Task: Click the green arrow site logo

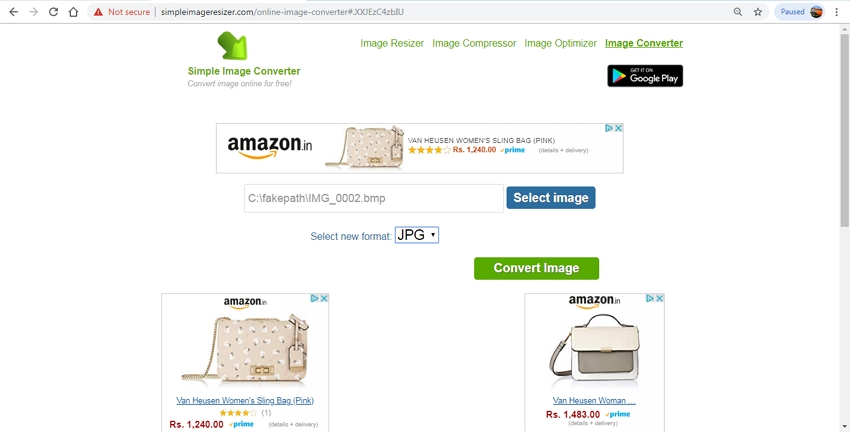Action: pyautogui.click(x=232, y=46)
